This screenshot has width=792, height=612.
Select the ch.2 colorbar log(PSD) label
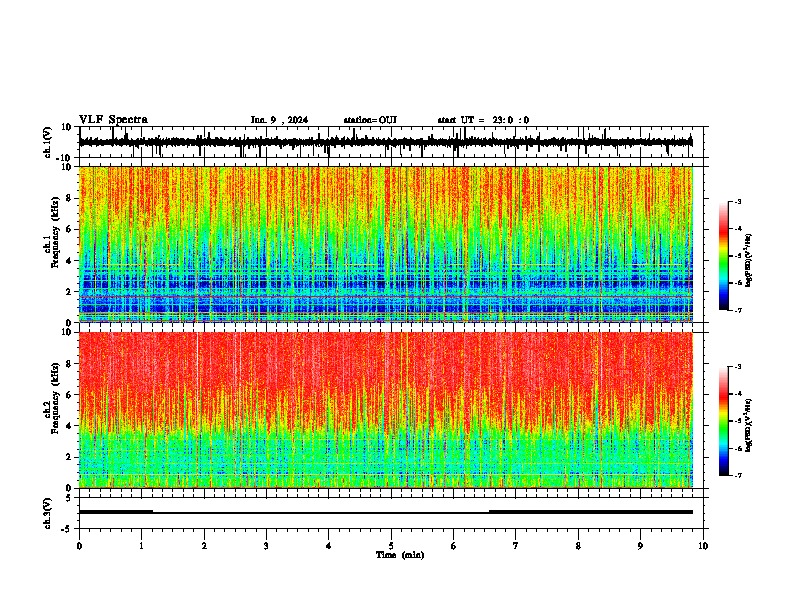(749, 425)
